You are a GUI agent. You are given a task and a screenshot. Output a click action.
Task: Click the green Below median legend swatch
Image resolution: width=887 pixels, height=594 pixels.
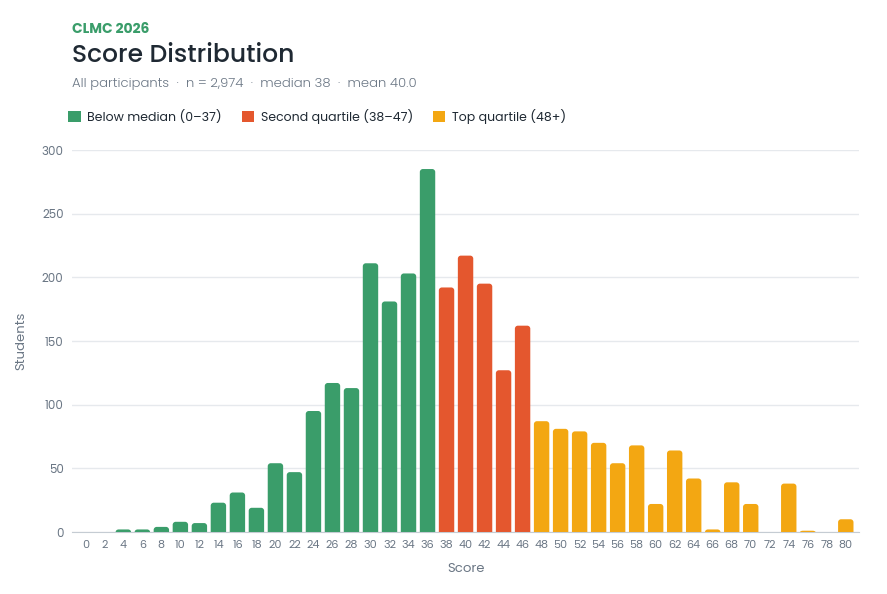click(x=74, y=117)
